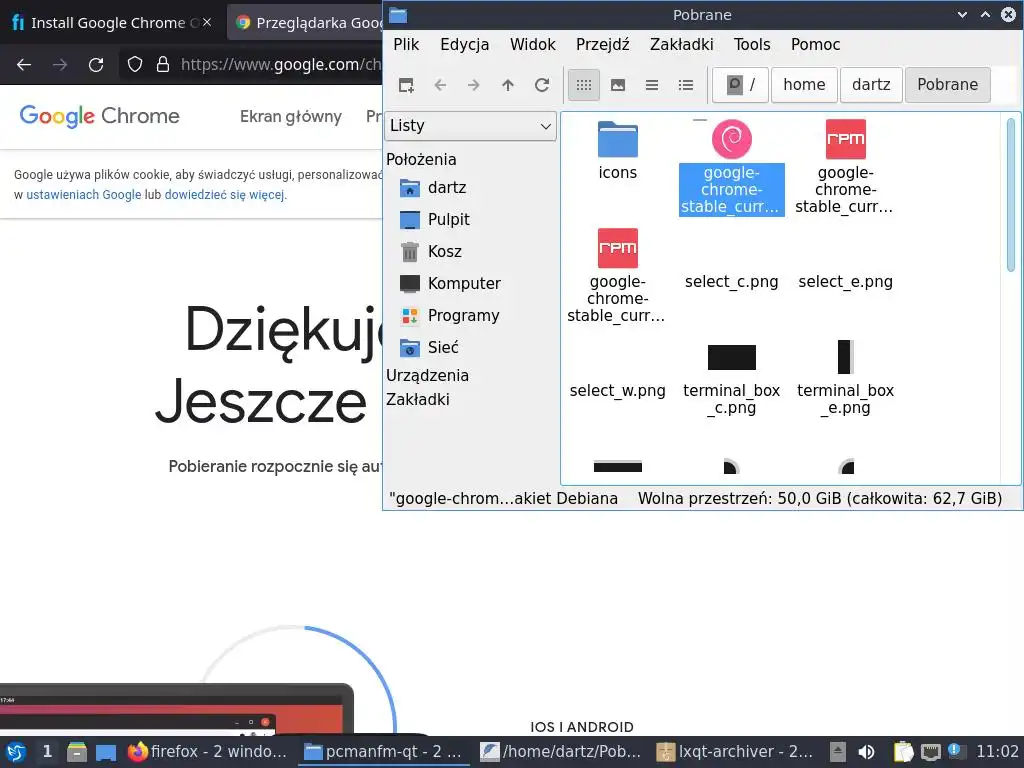The image size is (1024, 768).
Task: Switch to icon view mode
Action: point(584,85)
